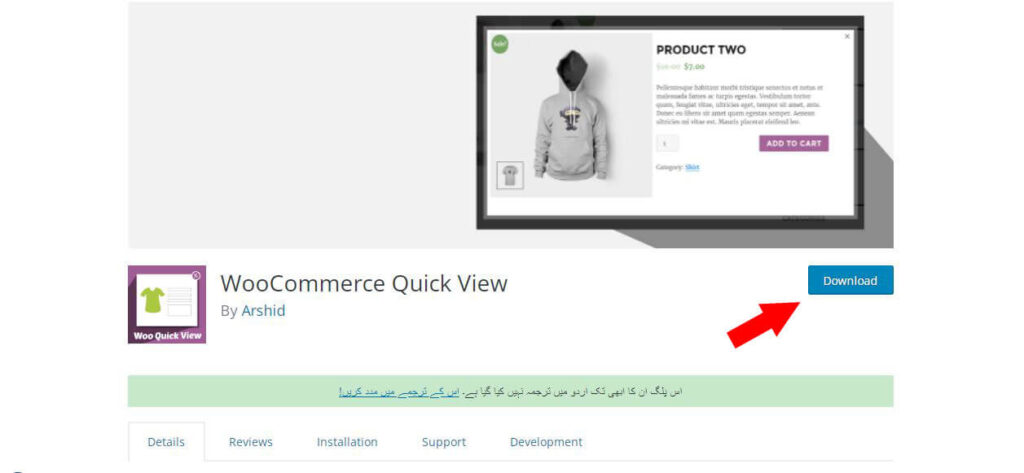1024x473 pixels.
Task: Open author Arshid's profile link
Action: (263, 311)
